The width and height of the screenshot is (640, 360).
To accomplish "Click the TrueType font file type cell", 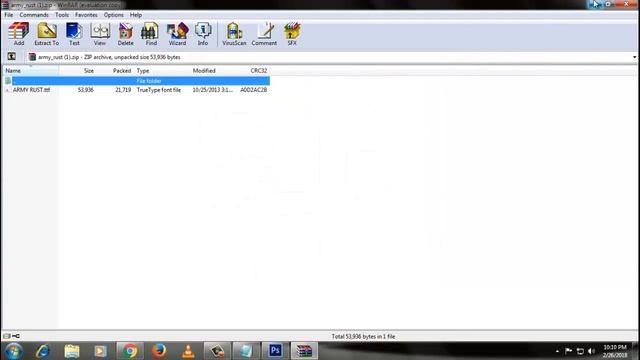I will (159, 90).
